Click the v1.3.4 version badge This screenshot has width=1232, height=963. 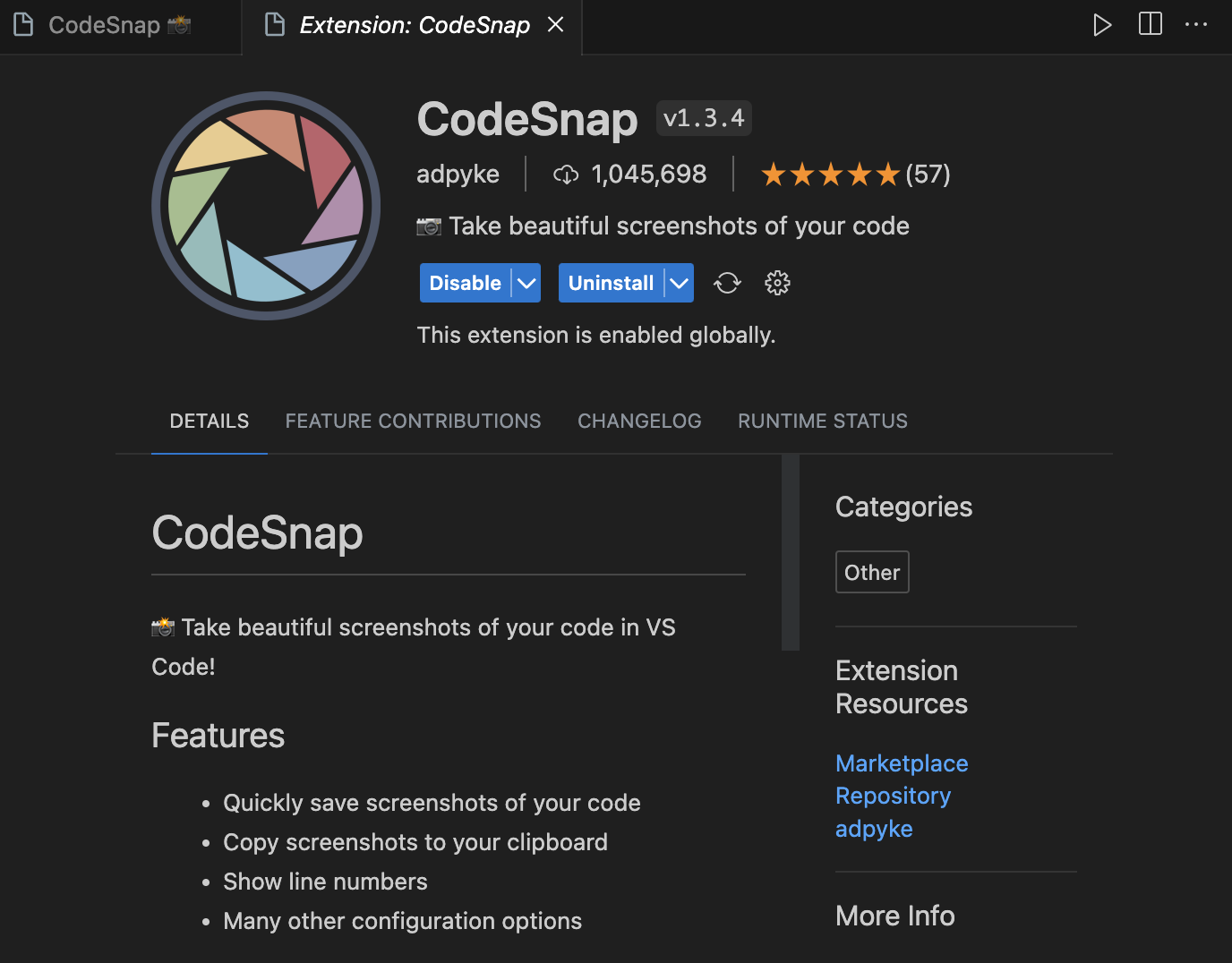[x=704, y=118]
